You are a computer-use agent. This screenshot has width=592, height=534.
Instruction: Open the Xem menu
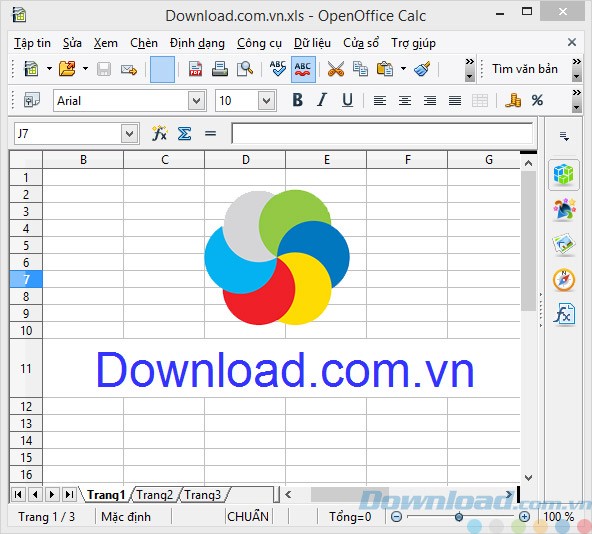pyautogui.click(x=106, y=43)
